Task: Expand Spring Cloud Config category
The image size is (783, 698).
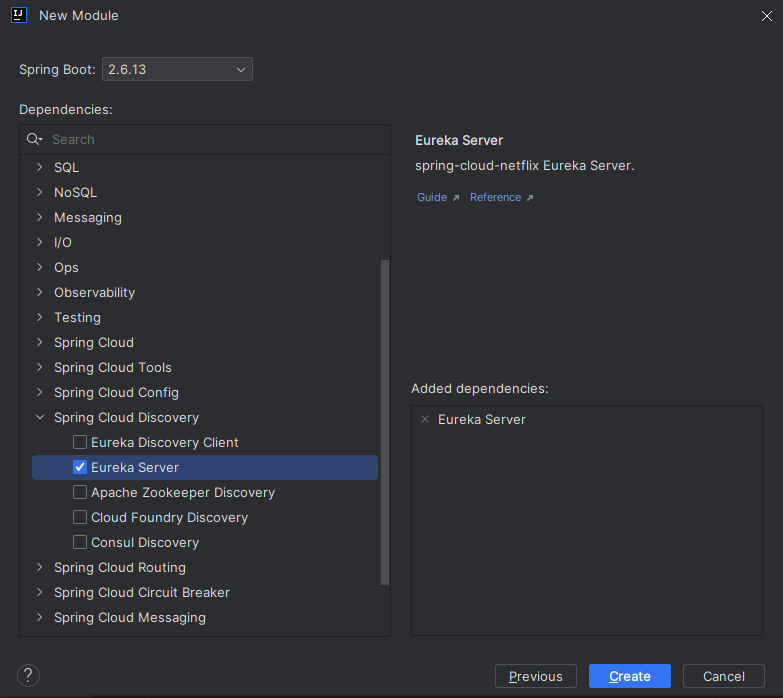Action: coord(40,392)
